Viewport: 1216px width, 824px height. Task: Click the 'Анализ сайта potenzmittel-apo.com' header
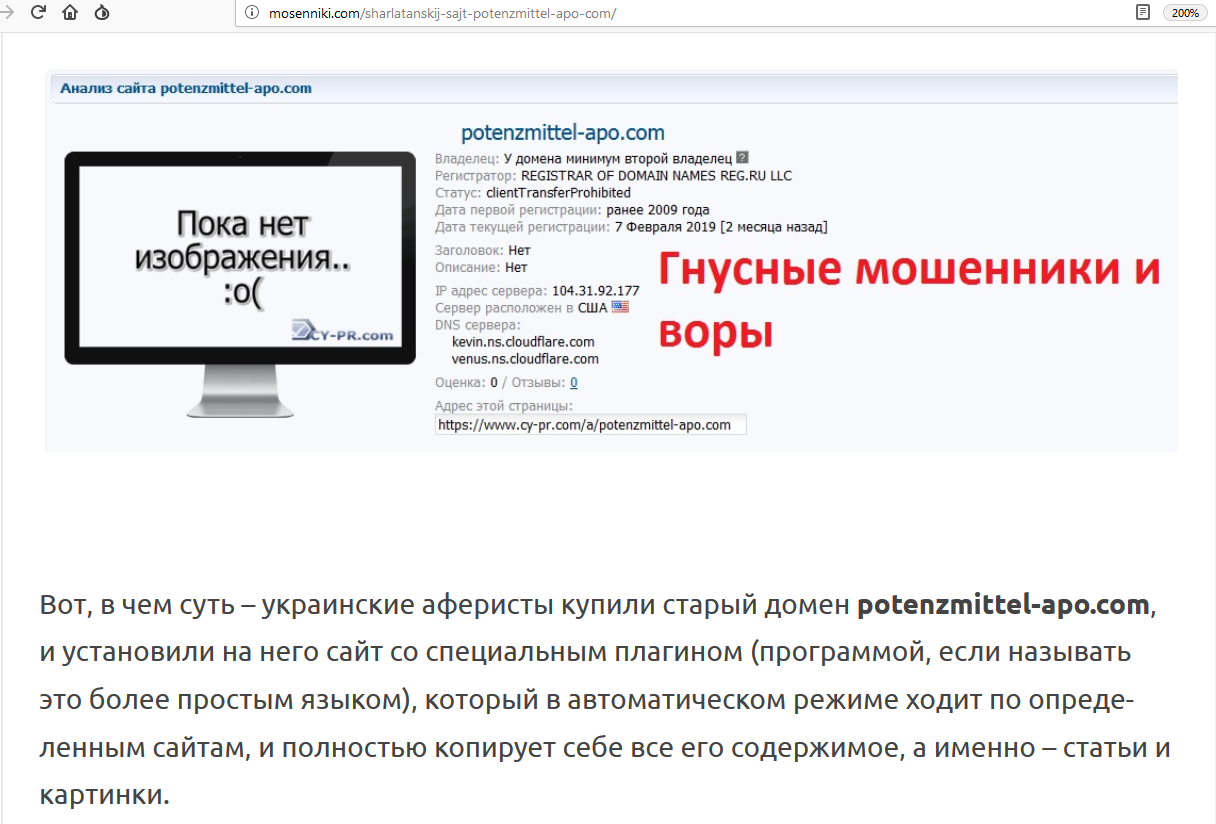[186, 88]
